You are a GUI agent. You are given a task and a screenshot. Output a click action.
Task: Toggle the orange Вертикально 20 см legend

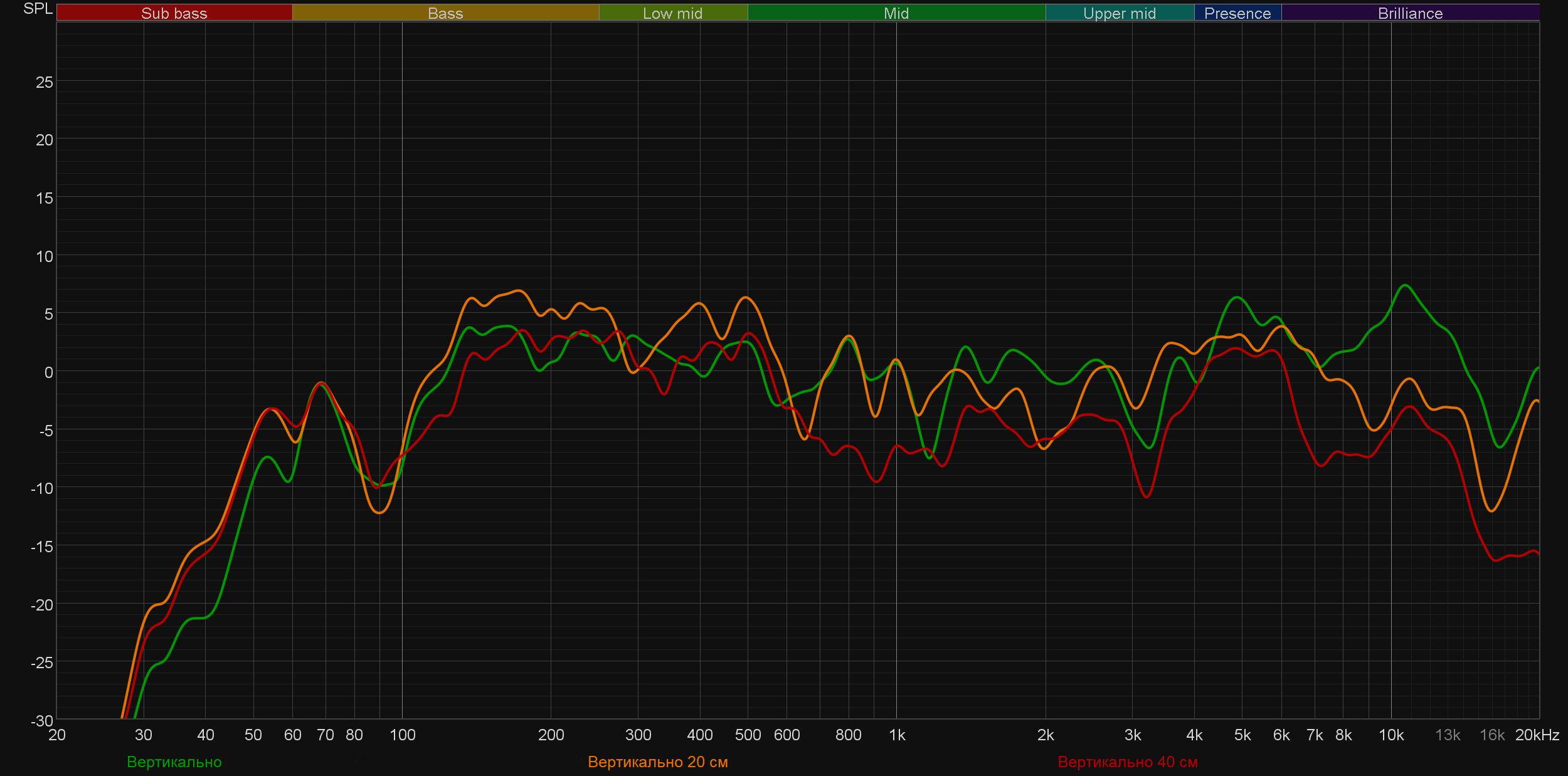pos(657,762)
